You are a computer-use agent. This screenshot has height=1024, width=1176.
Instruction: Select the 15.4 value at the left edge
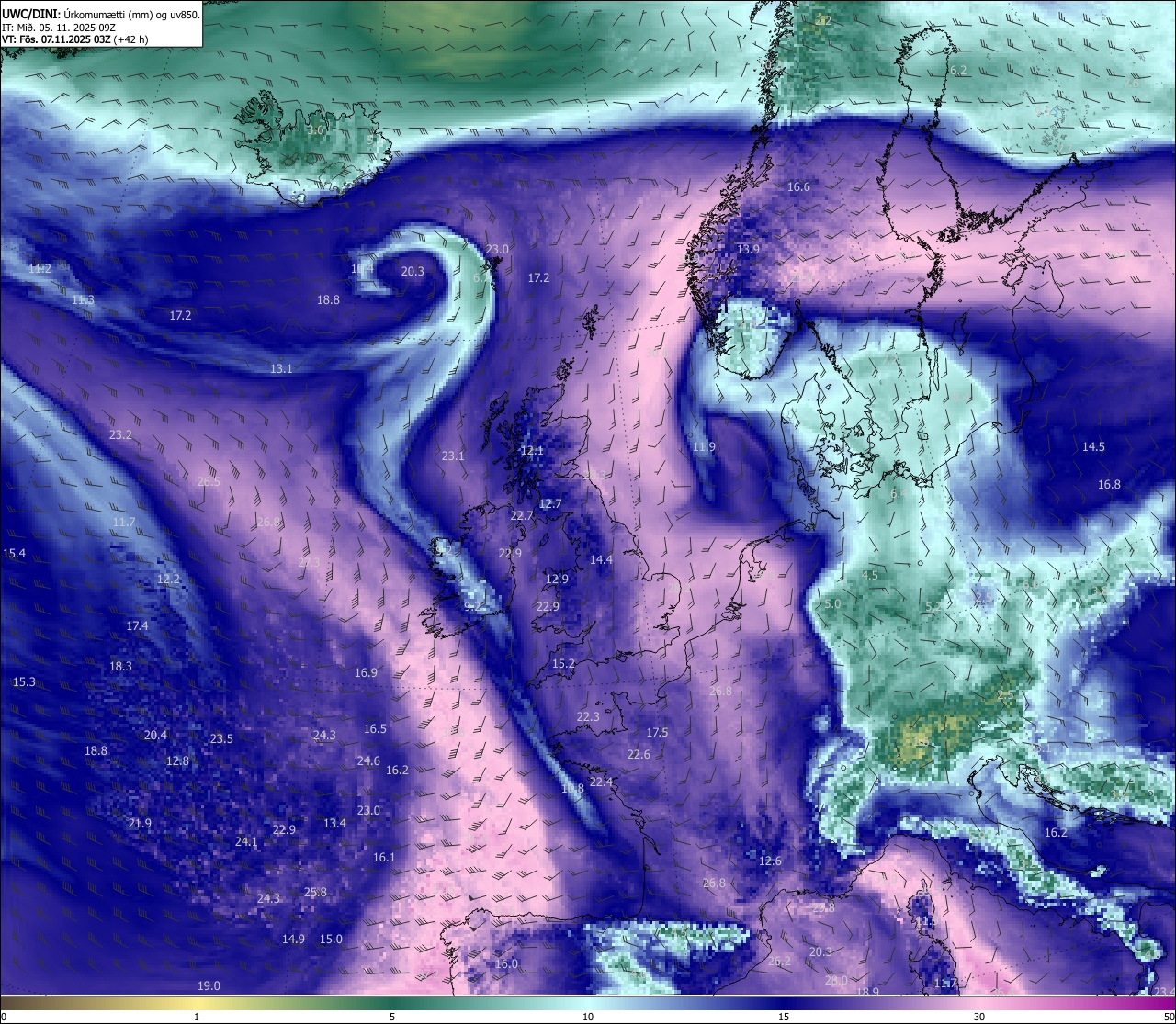(x=14, y=554)
